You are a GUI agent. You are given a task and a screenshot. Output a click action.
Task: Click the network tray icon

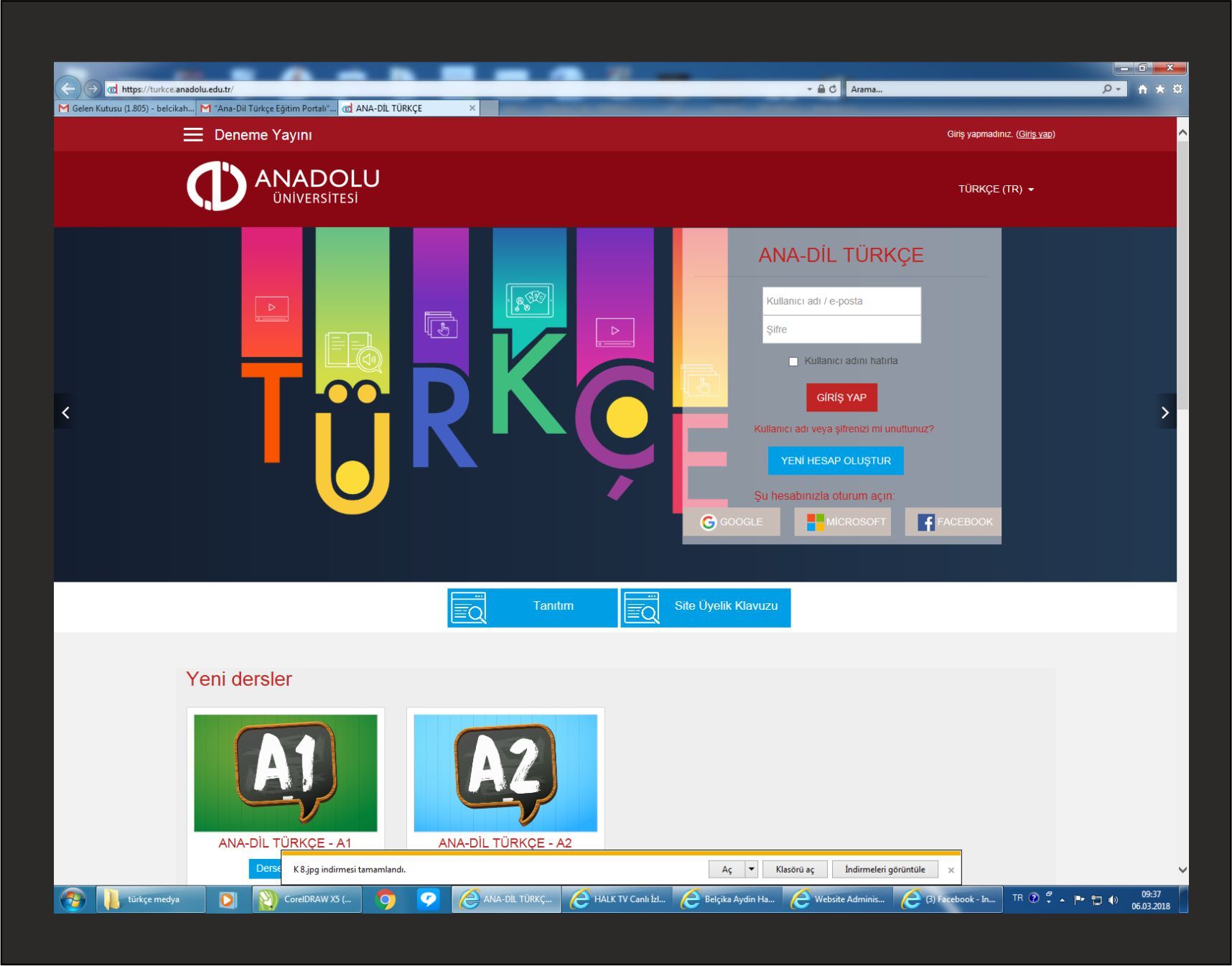(1096, 900)
